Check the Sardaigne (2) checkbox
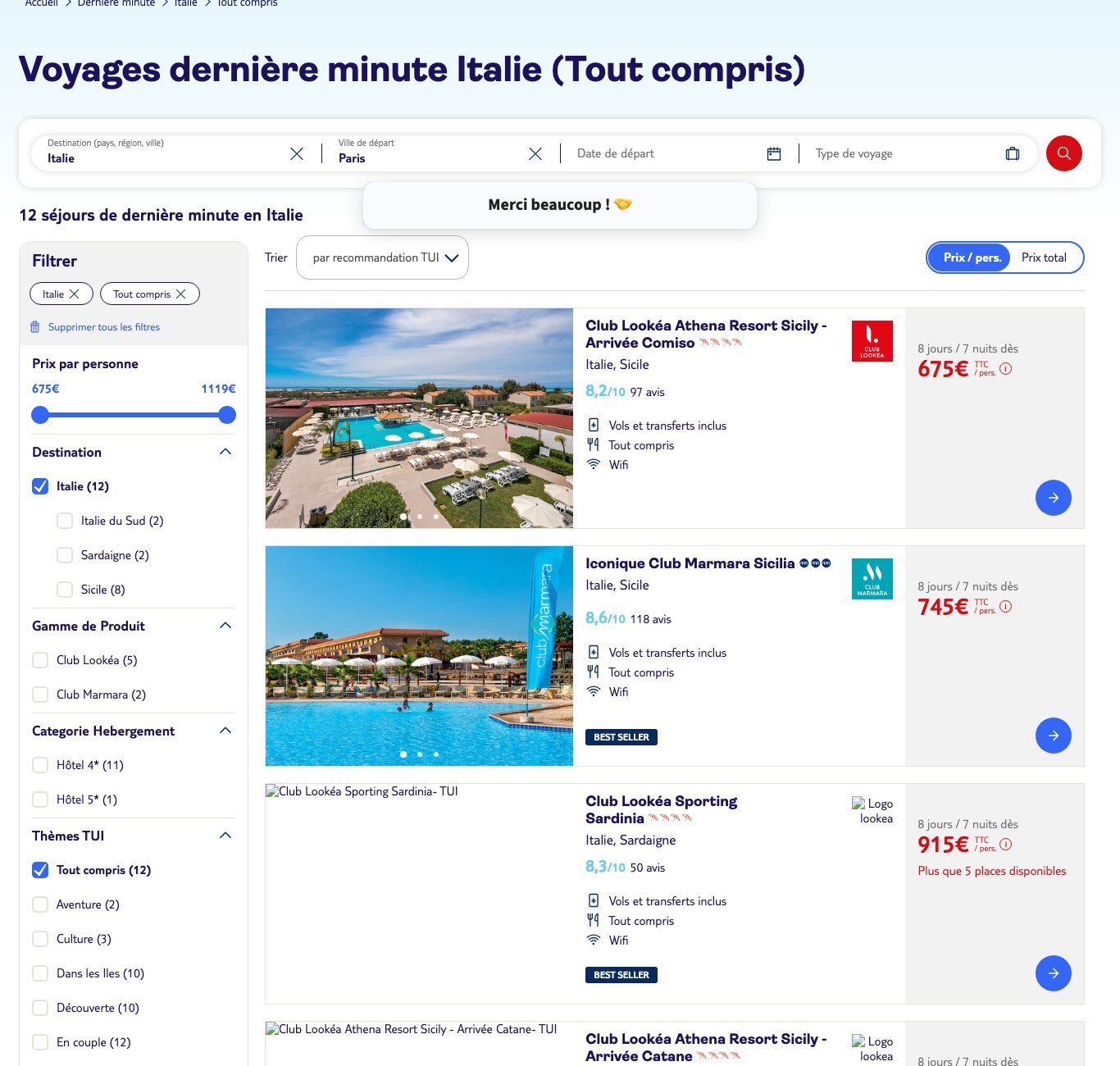 [65, 555]
